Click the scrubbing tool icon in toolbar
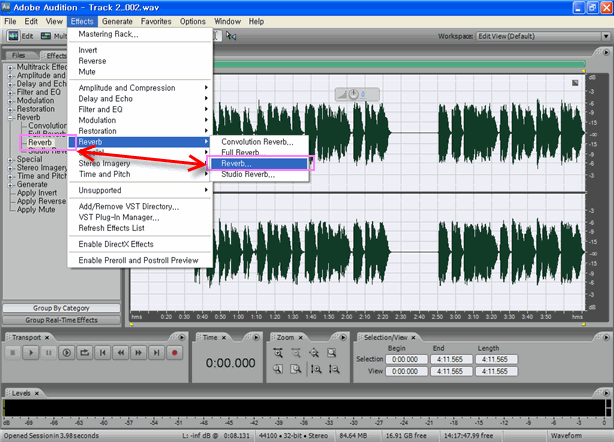Image resolution: width=614 pixels, height=442 pixels. click(x=231, y=36)
